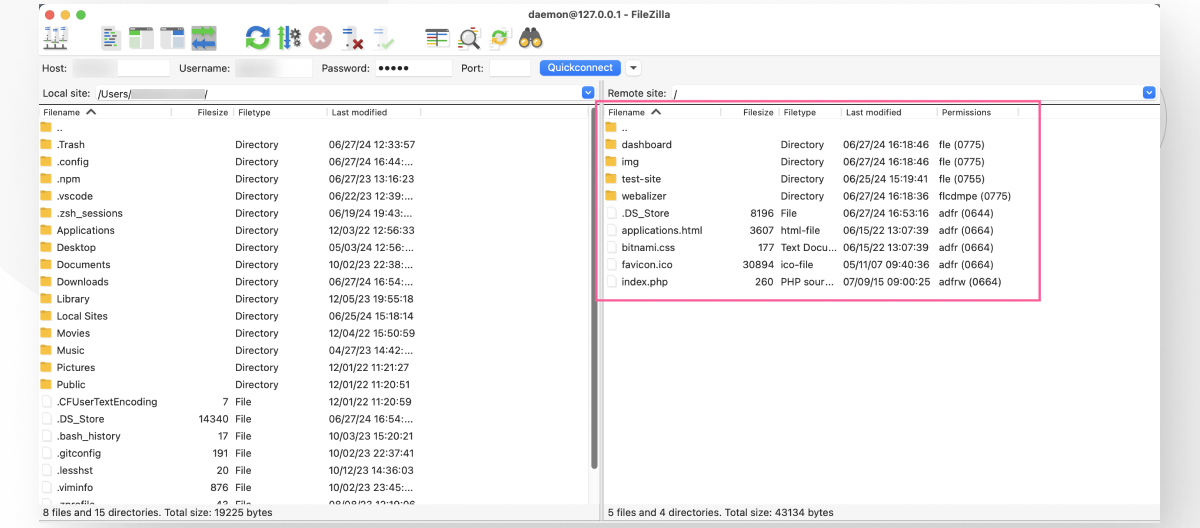Select the test-site remote folder
The image size is (1200, 528).
coord(641,179)
